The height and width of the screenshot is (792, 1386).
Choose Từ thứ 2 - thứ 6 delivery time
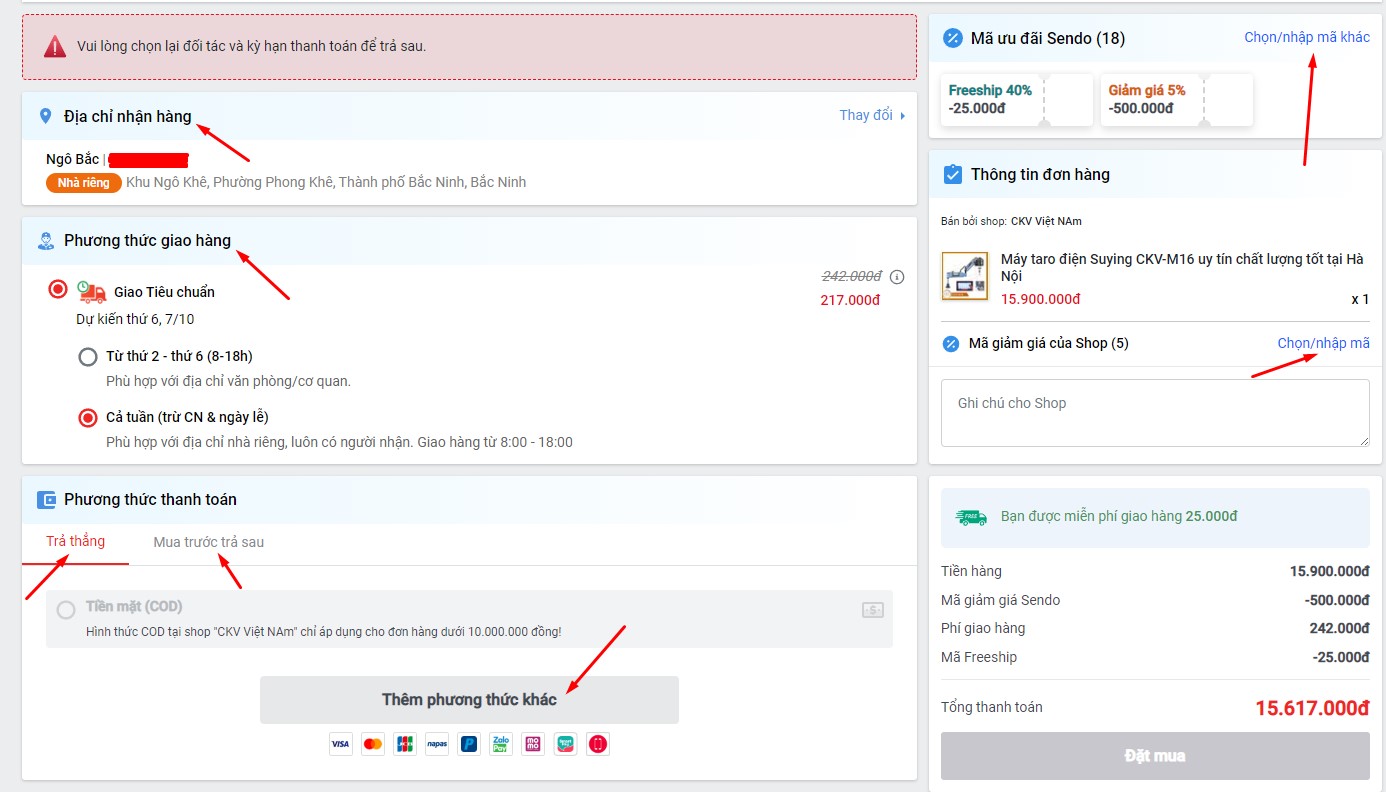[x=88, y=356]
